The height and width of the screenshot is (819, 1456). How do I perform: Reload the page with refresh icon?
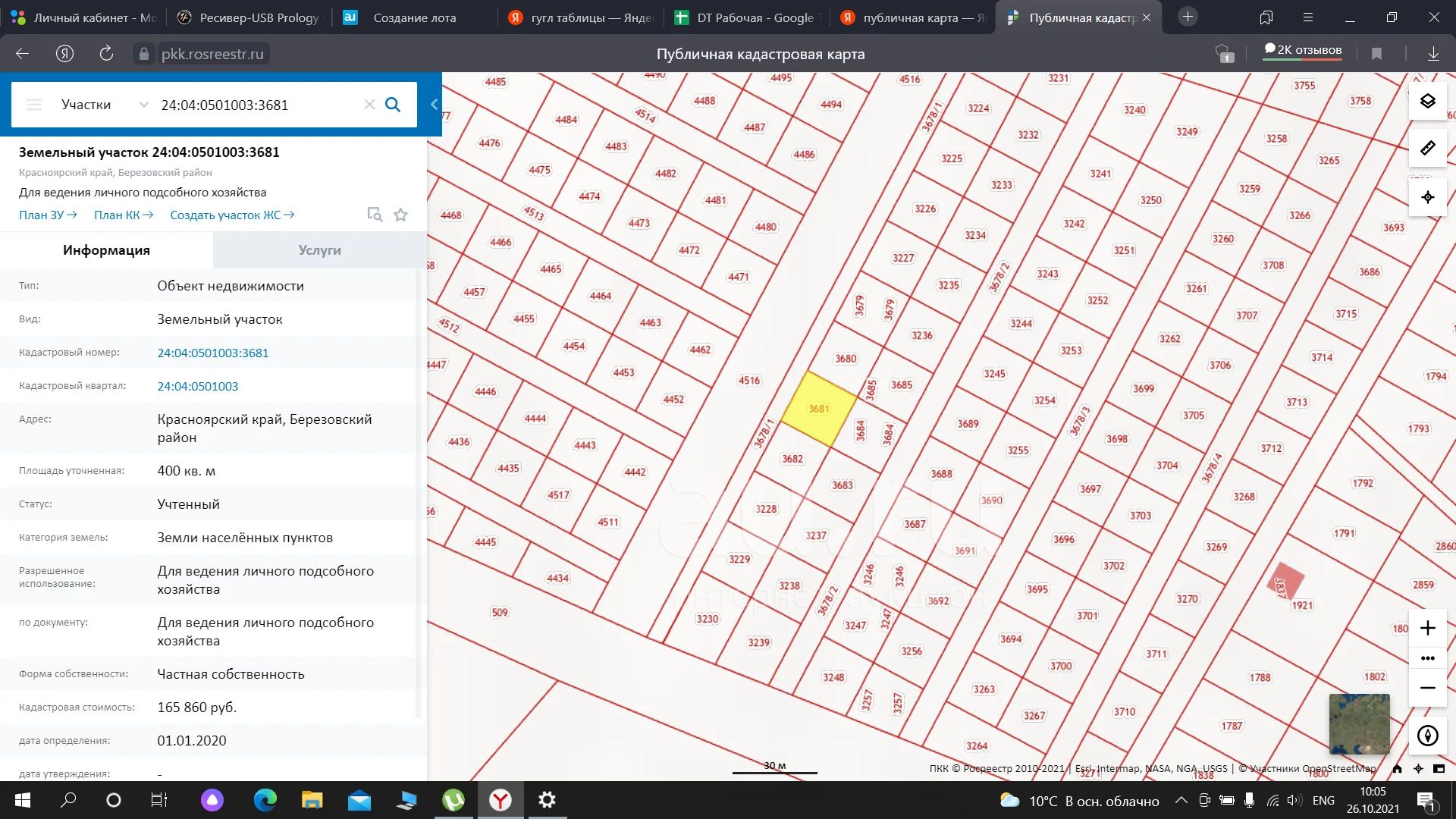click(x=106, y=53)
